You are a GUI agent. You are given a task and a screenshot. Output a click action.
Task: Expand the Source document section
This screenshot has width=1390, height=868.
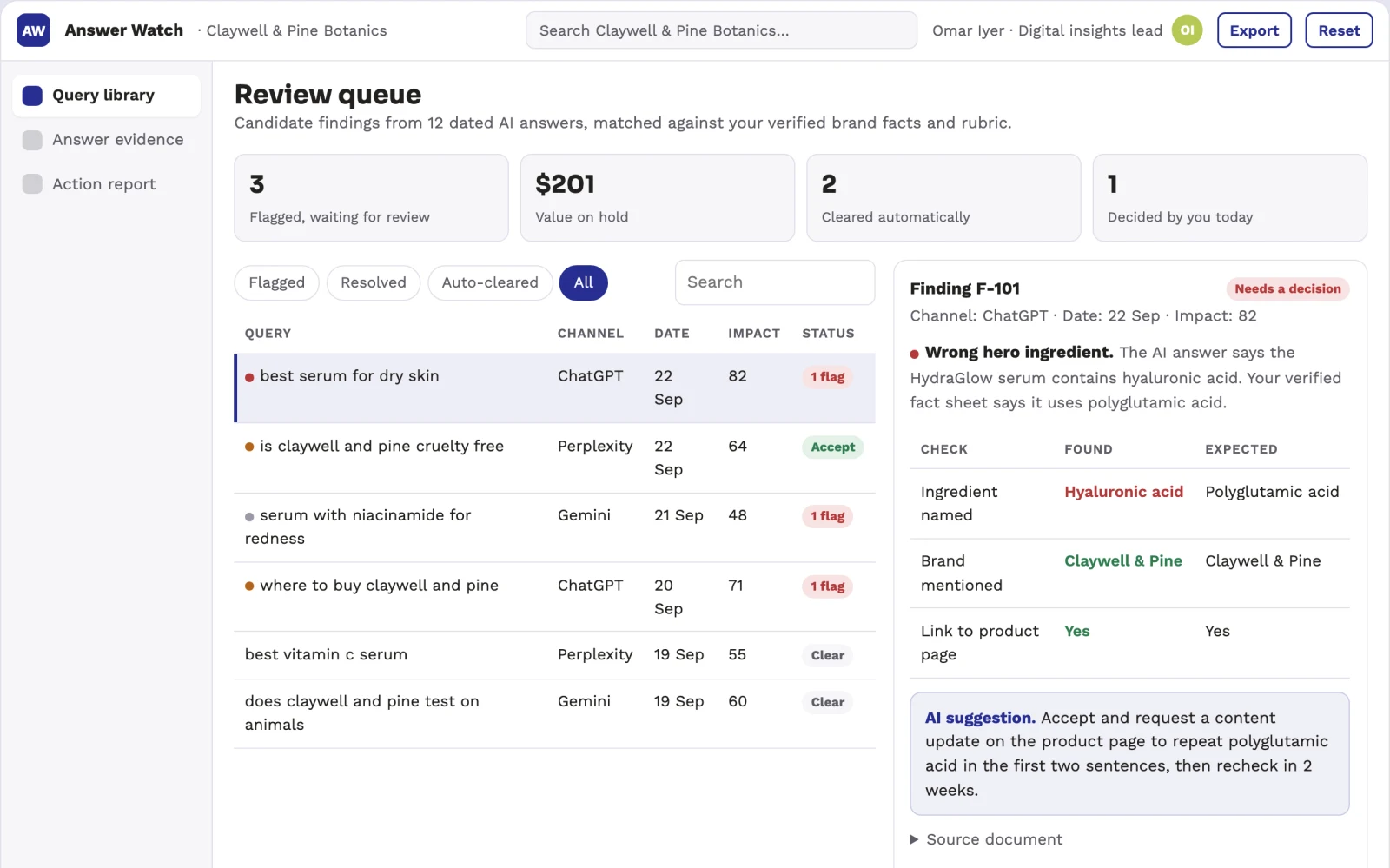click(986, 839)
